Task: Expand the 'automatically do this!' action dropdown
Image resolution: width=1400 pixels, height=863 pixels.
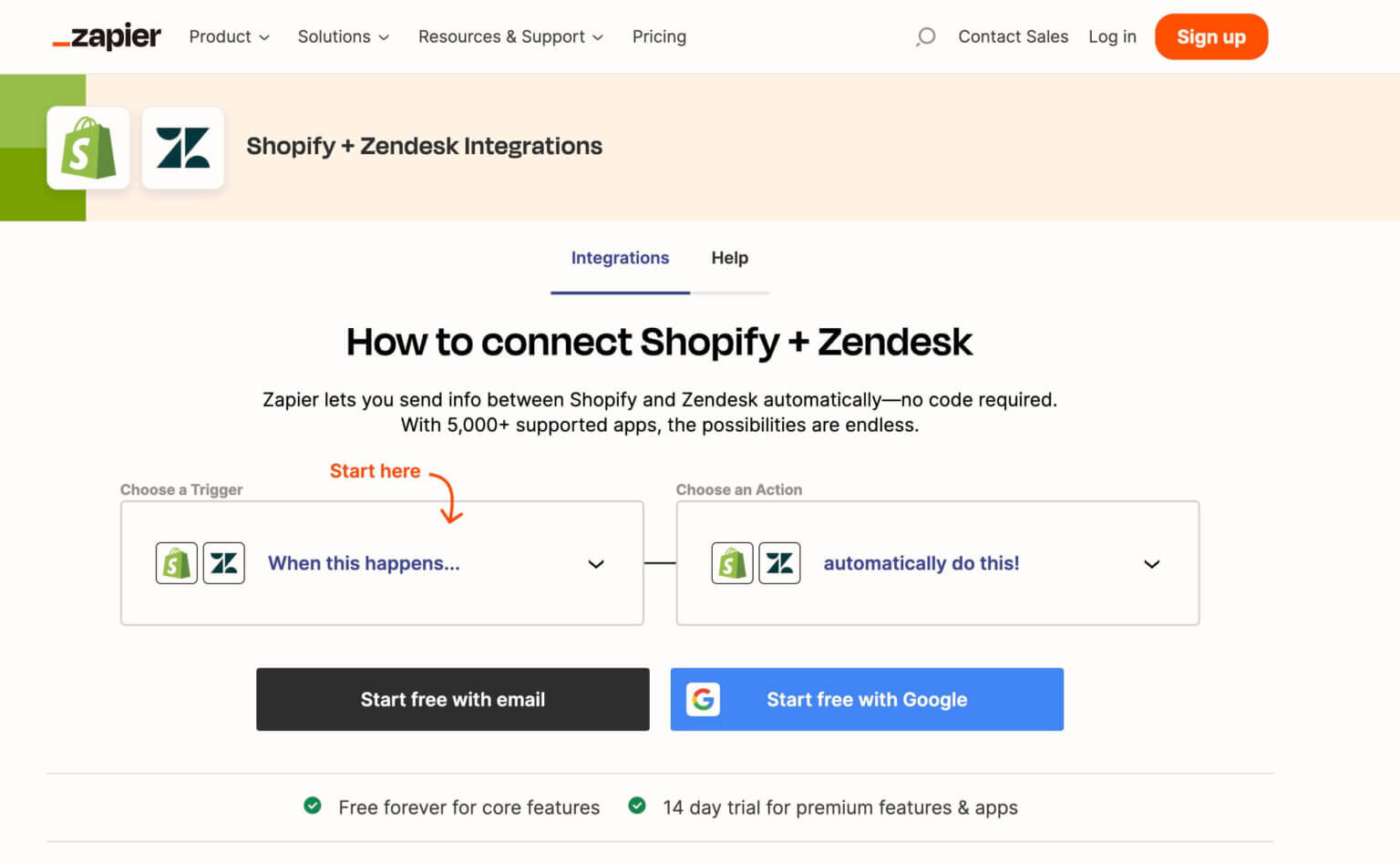Action: [x=1151, y=563]
